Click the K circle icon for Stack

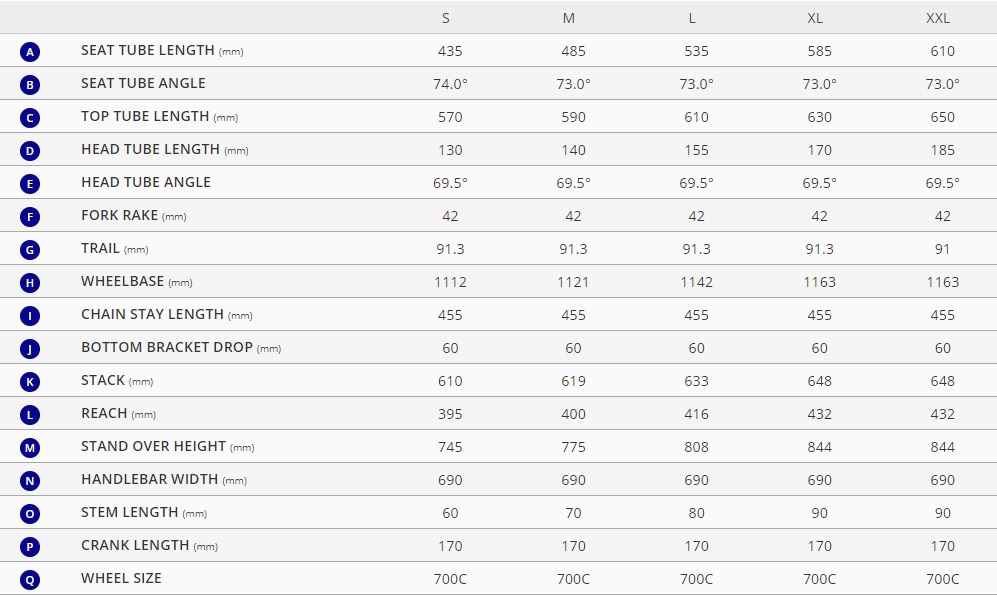coord(30,381)
